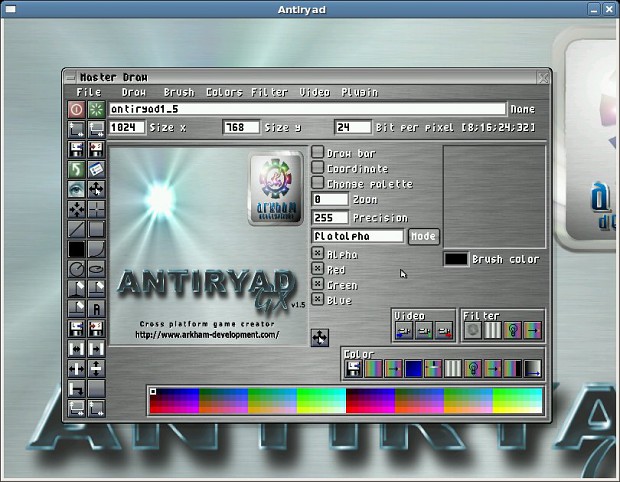This screenshot has width=620, height=482.
Task: Click the solid blue swatch in Color panel
Action: (x=413, y=369)
